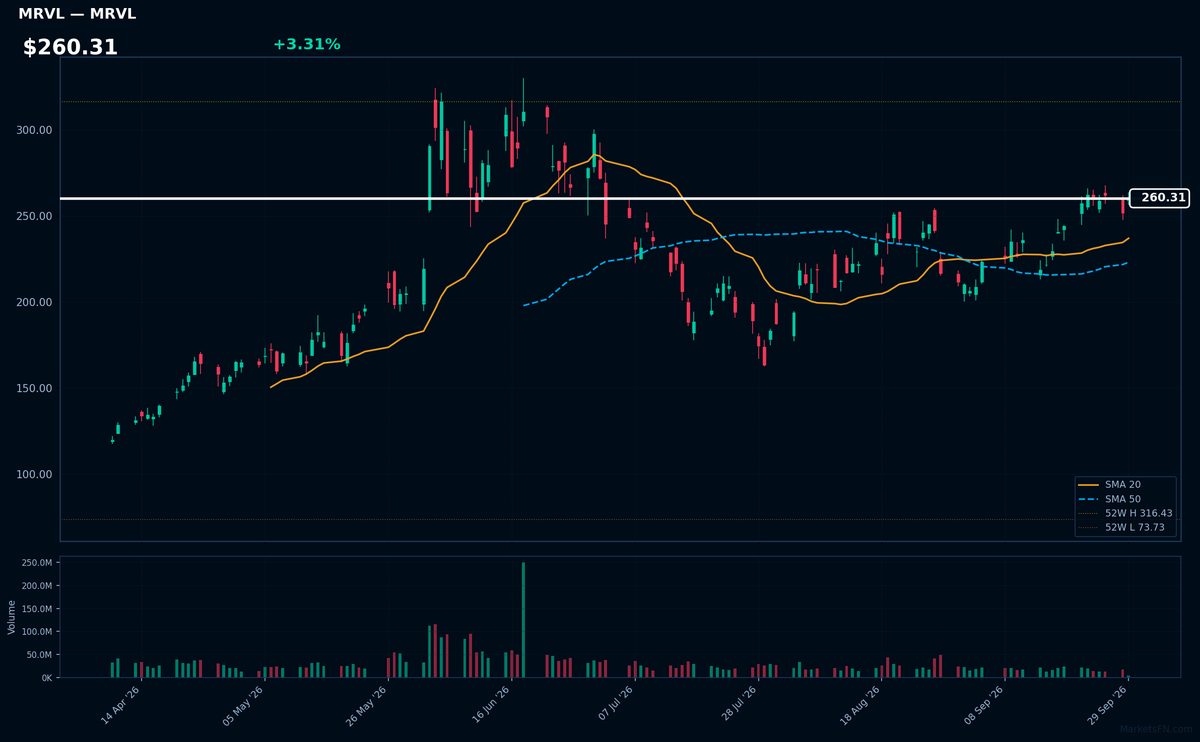Image resolution: width=1200 pixels, height=742 pixels.
Task: Click the 29 Sep '26 date label
Action: click(1106, 705)
